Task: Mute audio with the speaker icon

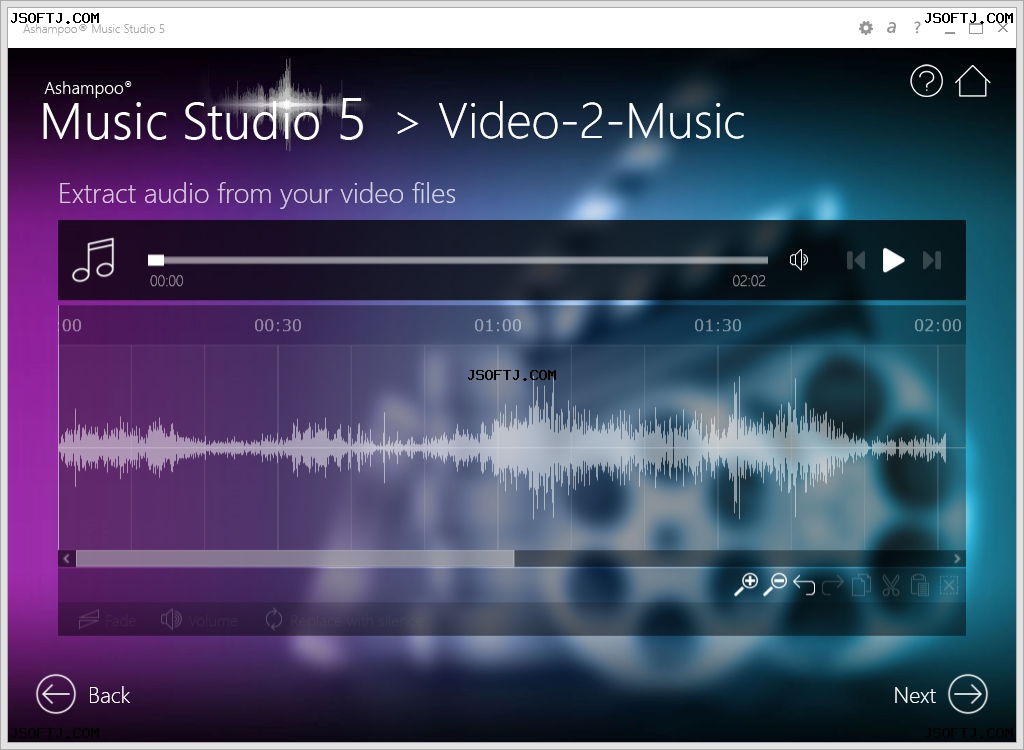Action: 799,260
